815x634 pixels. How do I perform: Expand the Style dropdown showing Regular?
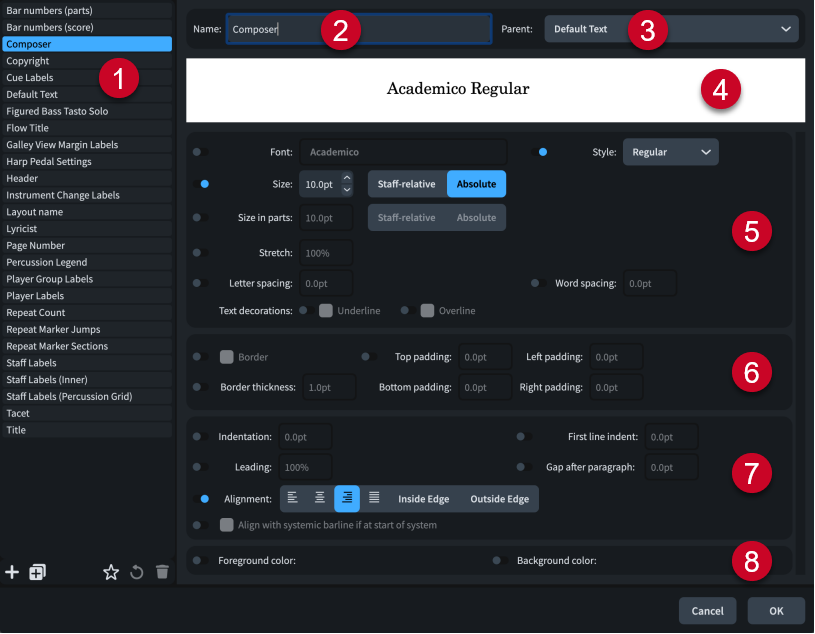(670, 152)
